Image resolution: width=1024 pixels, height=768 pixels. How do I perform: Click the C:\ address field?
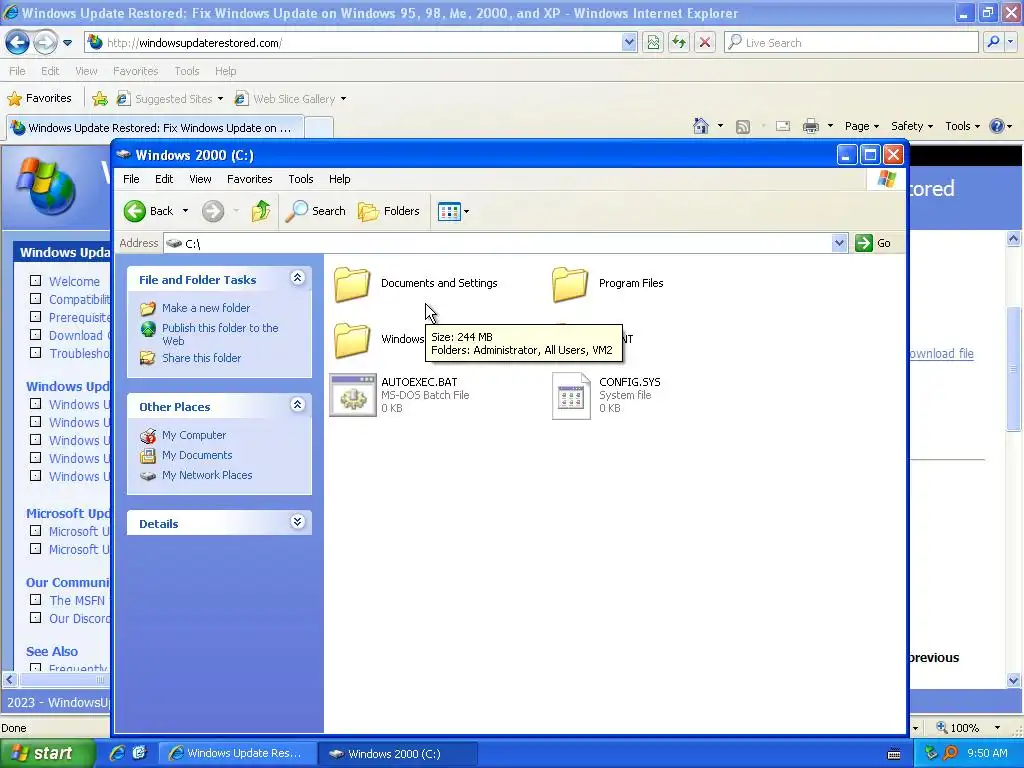(498, 243)
